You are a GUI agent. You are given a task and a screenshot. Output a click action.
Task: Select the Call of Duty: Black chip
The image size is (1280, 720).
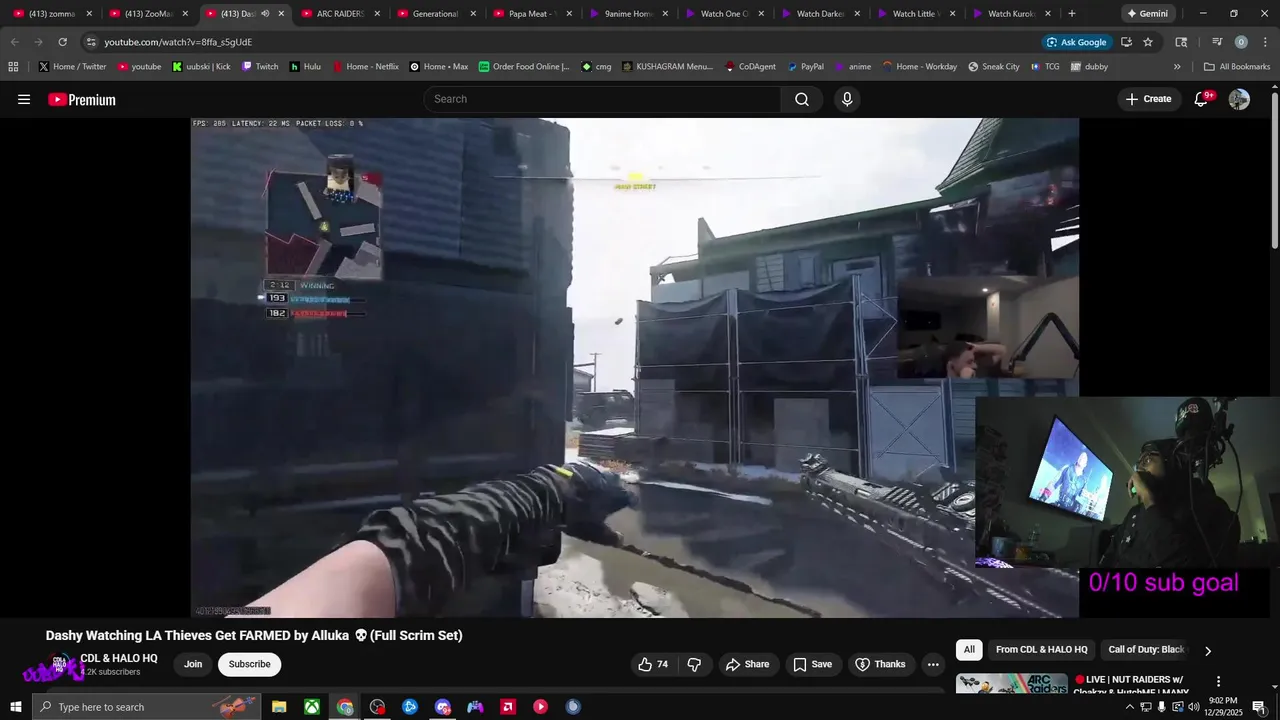click(x=1146, y=650)
